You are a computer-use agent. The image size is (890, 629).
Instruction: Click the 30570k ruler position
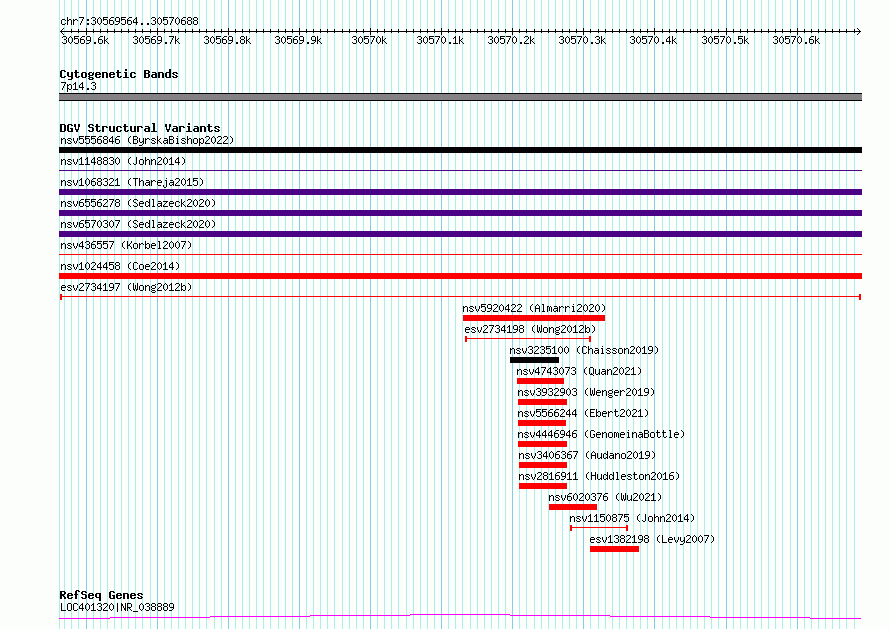[369, 40]
